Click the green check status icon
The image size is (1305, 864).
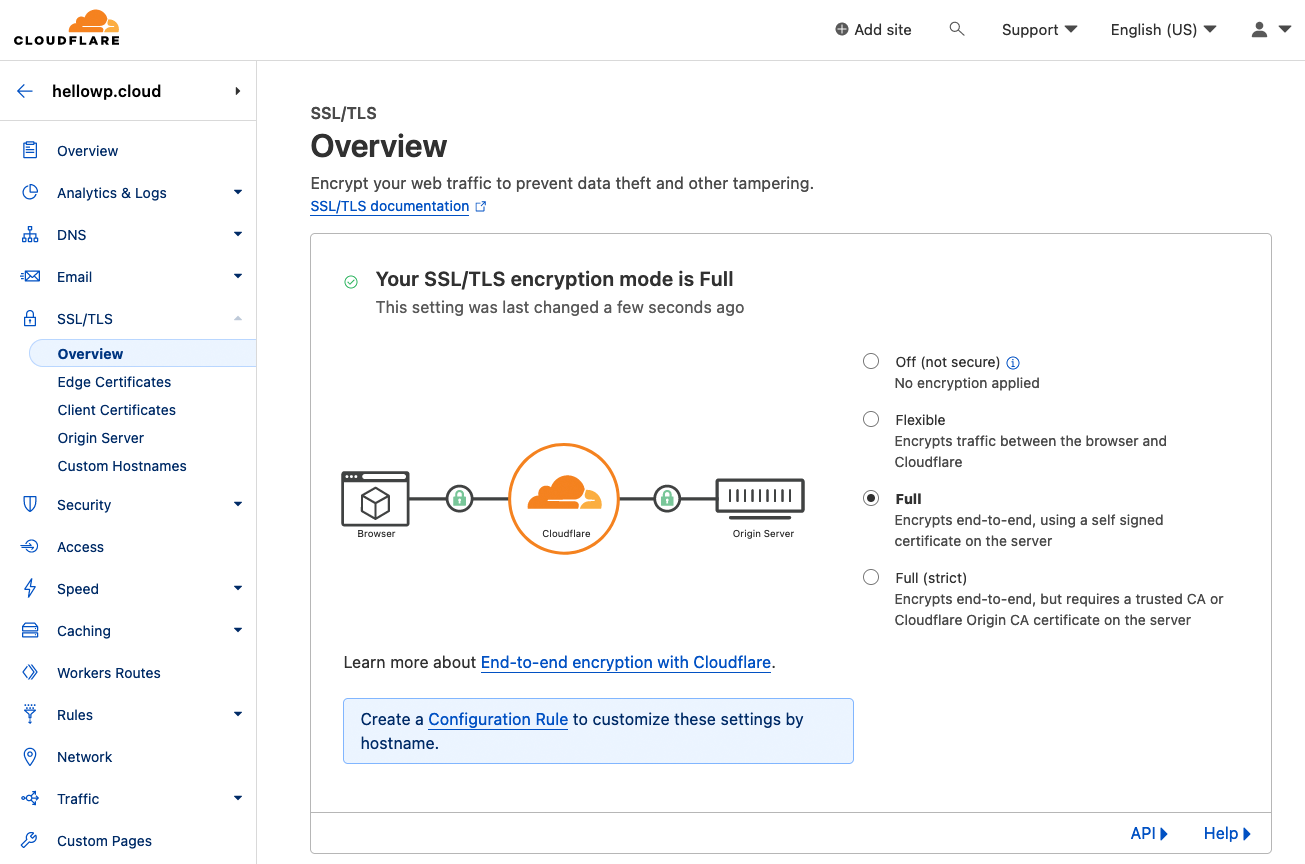(351, 282)
